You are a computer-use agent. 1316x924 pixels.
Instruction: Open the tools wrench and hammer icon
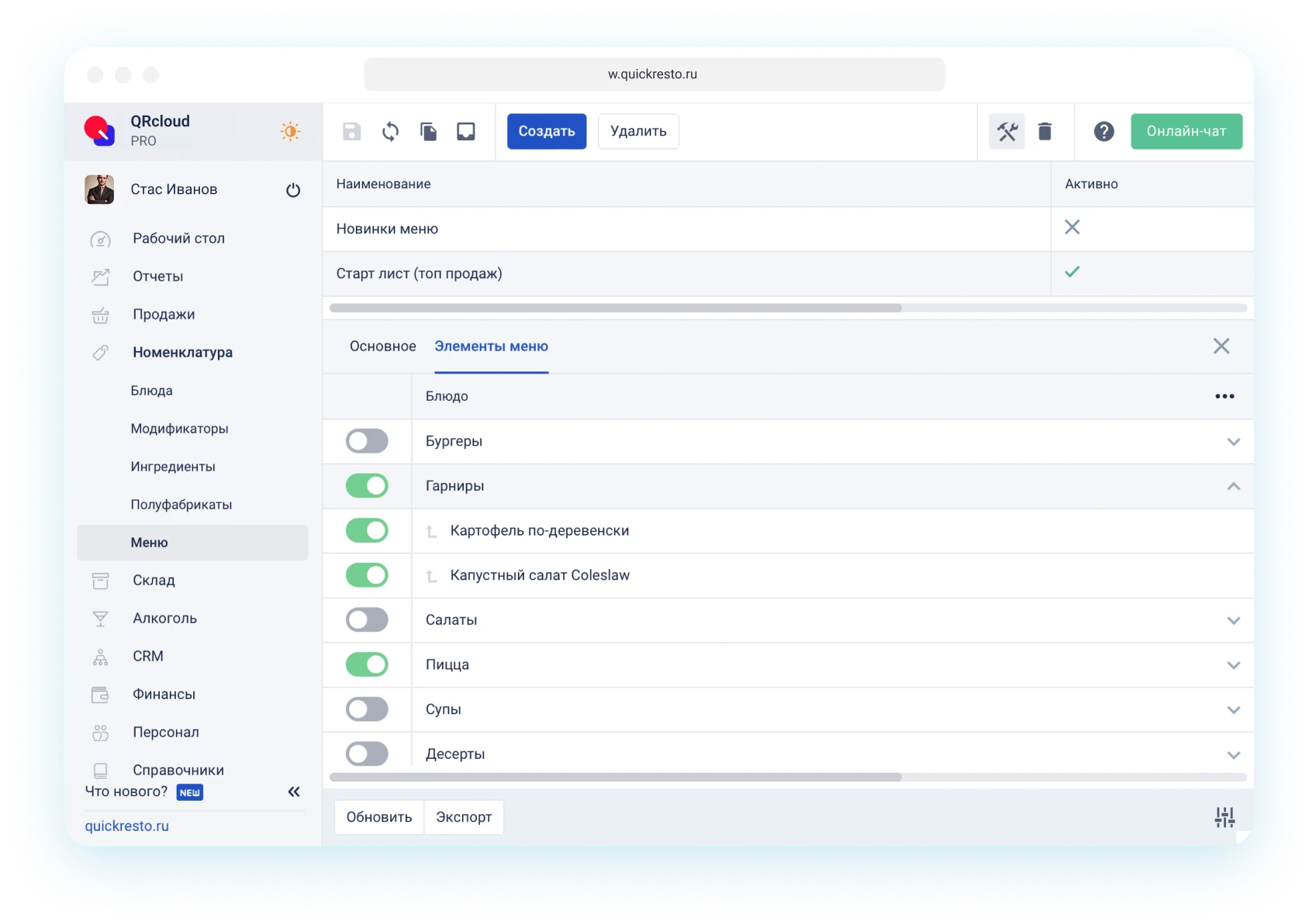tap(1007, 132)
